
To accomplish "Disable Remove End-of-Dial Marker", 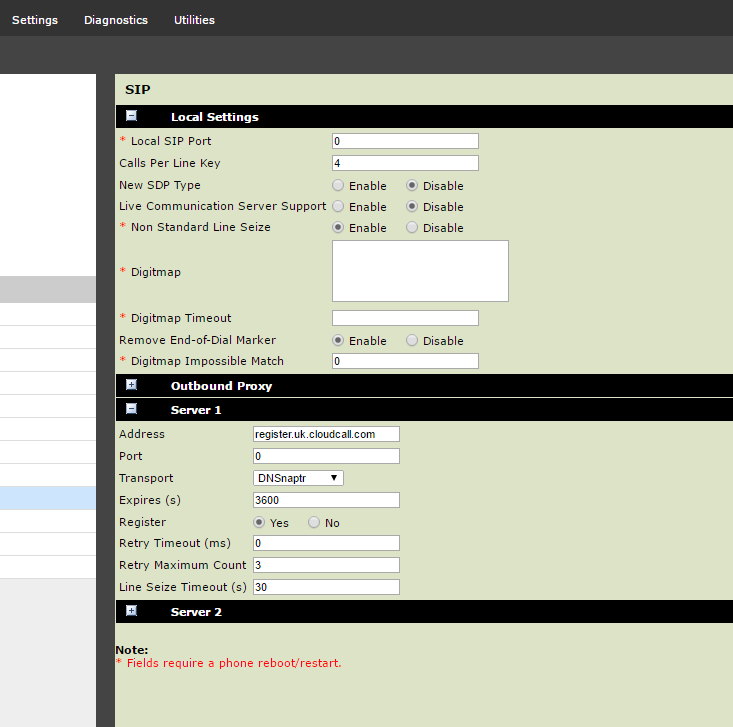I will click(412, 340).
